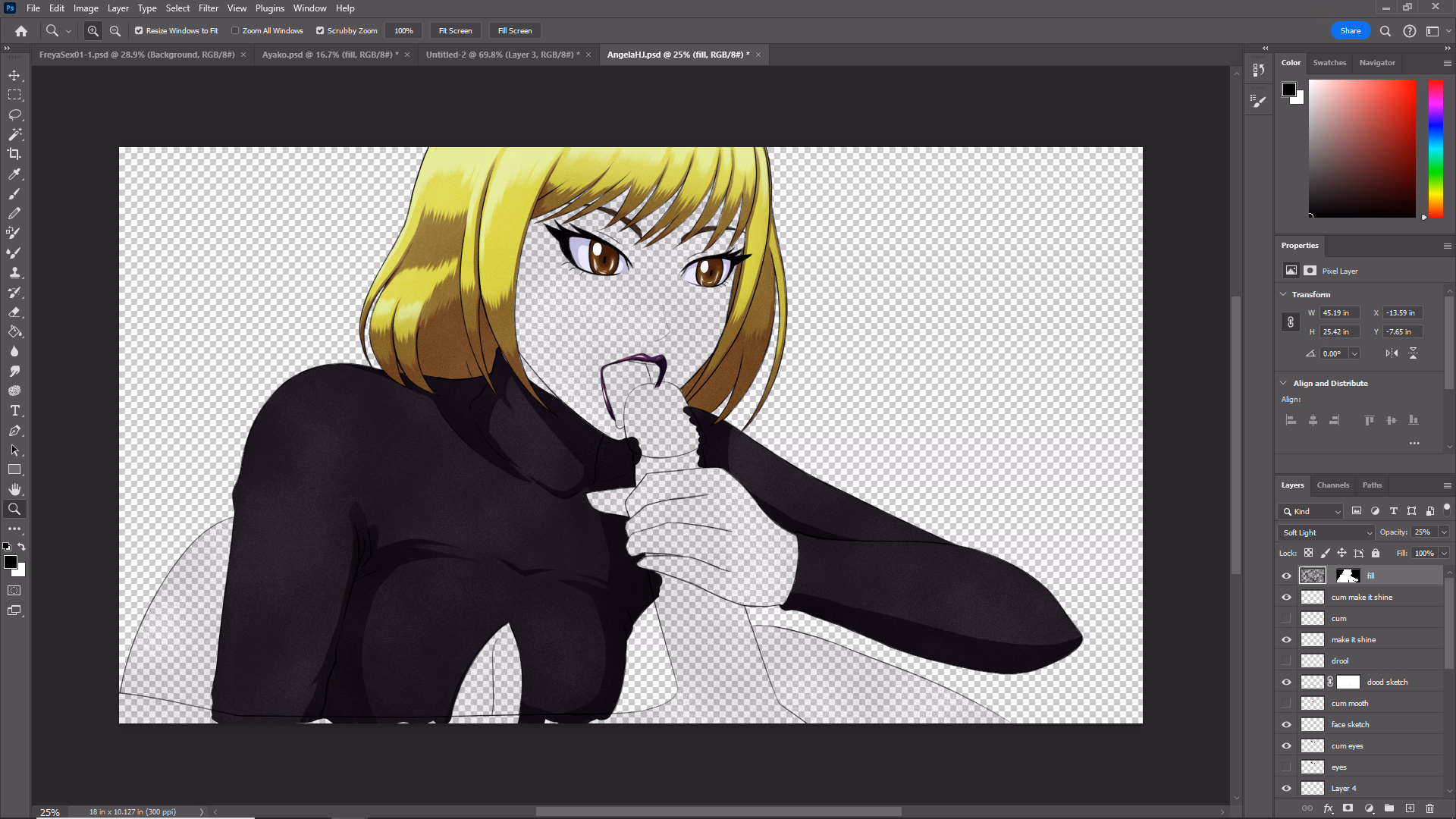Select the Paint Bucket tool

tap(14, 331)
